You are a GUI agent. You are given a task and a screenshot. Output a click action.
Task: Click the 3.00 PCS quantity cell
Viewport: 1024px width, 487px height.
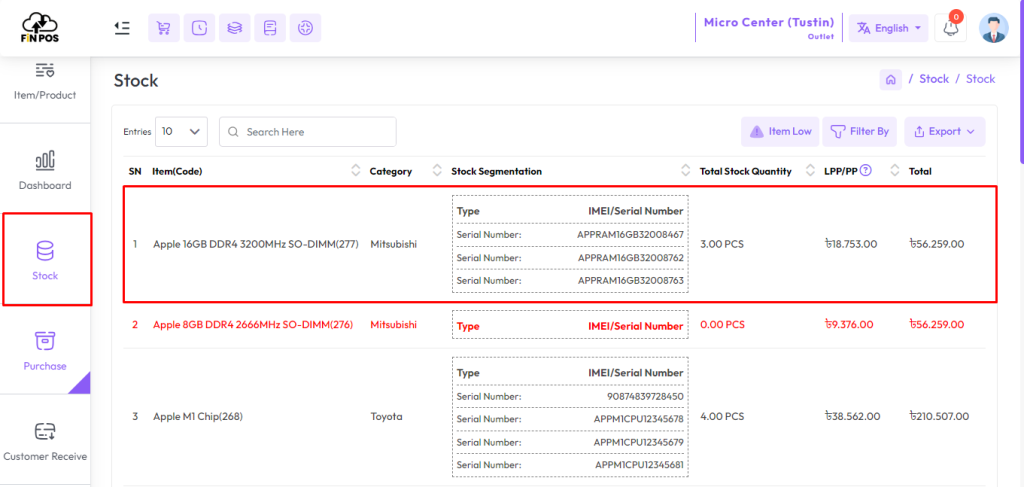point(722,244)
